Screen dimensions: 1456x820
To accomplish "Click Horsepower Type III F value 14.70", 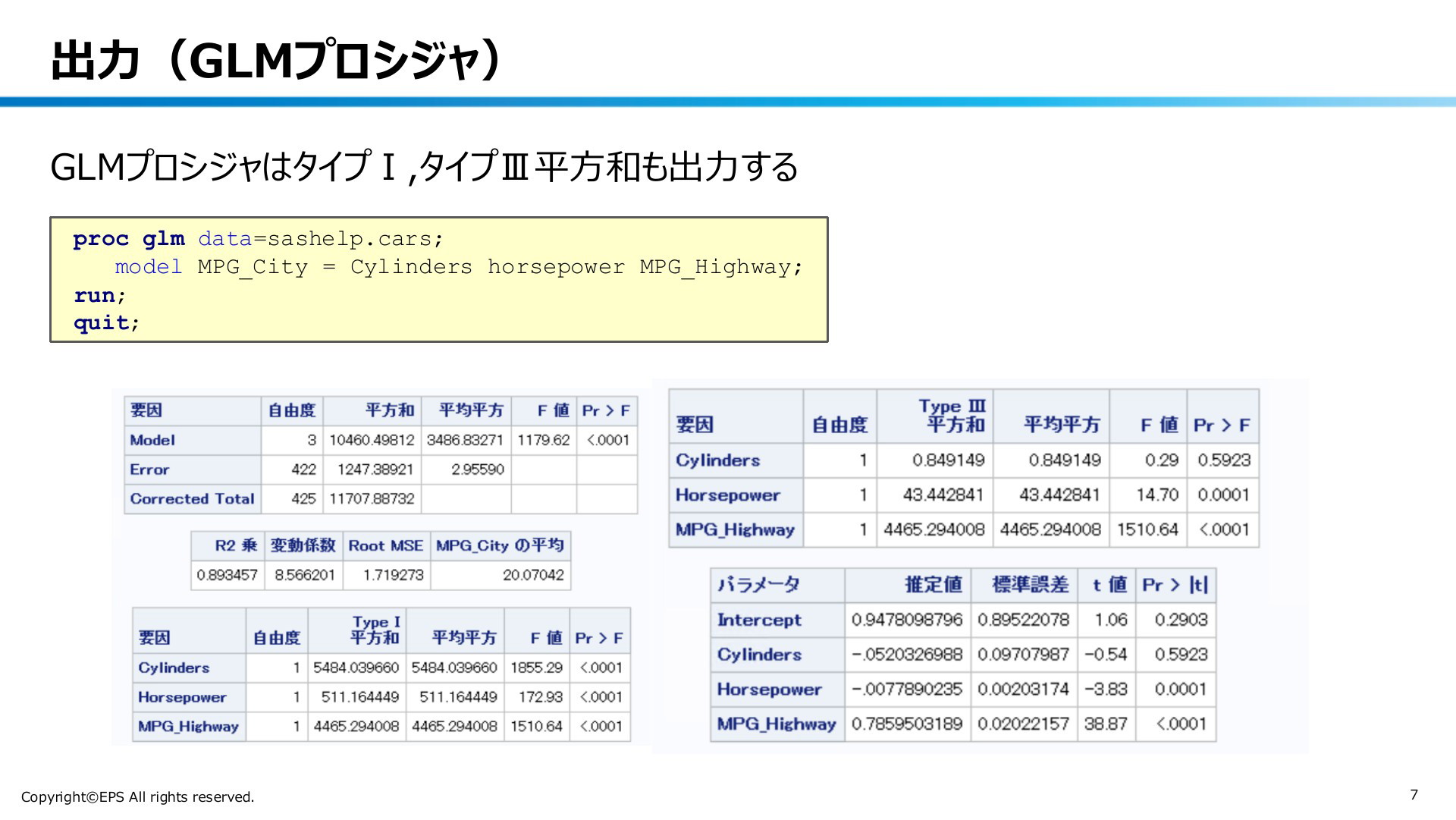I will pos(1157,495).
